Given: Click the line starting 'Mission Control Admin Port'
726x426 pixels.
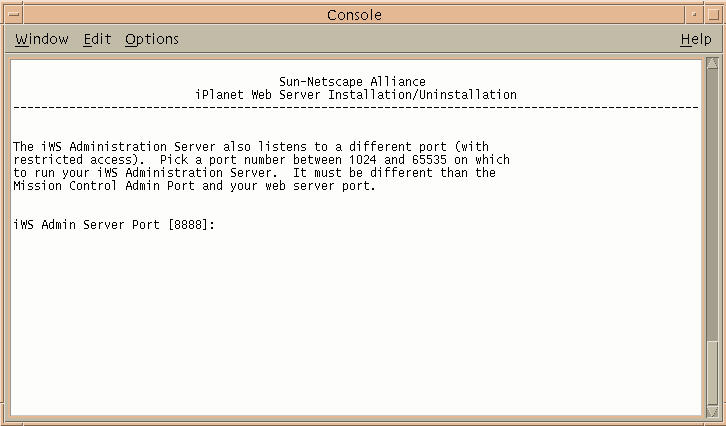Looking at the screenshot, I should (x=194, y=186).
